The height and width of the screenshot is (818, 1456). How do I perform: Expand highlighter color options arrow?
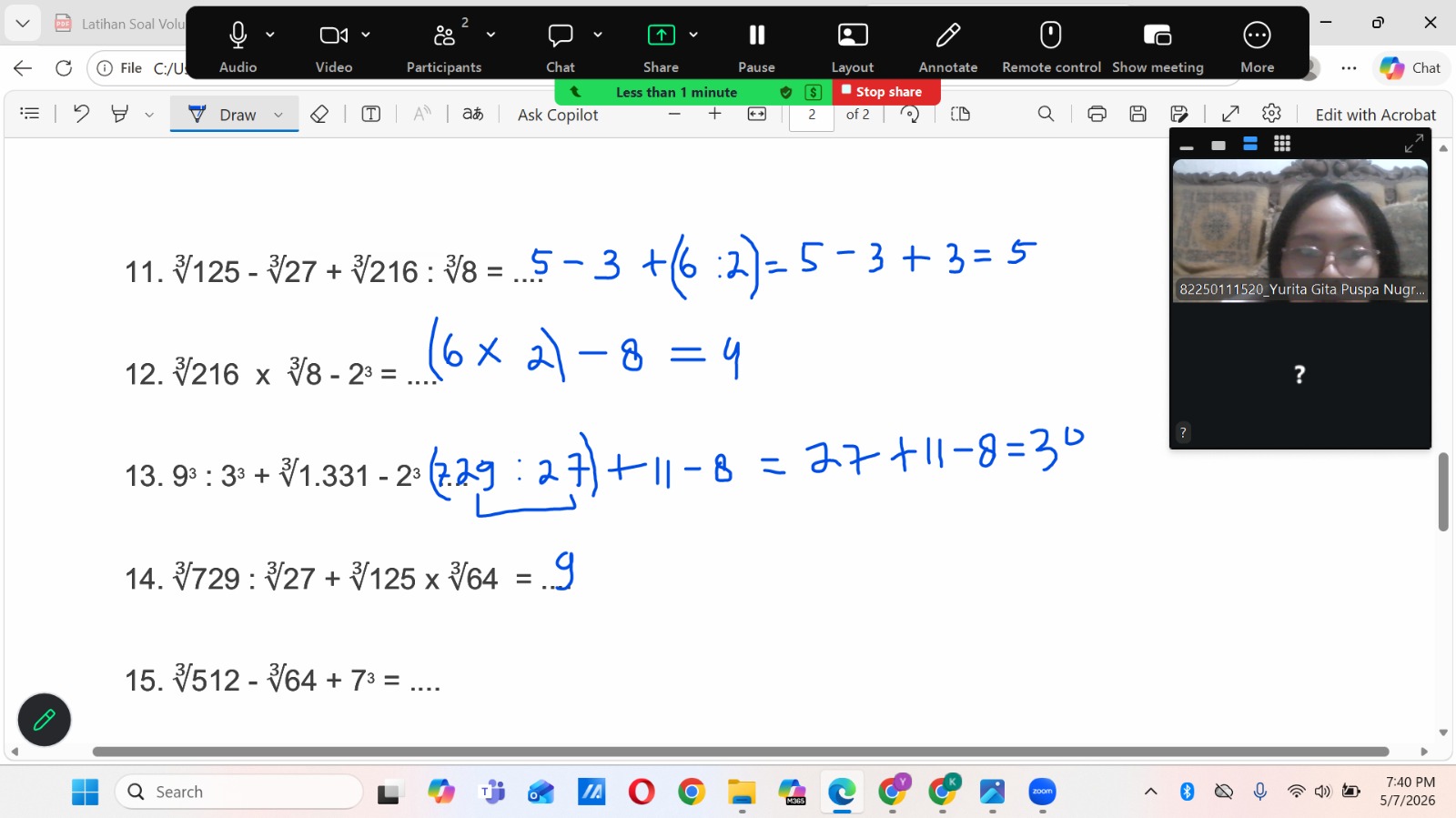pos(149,115)
